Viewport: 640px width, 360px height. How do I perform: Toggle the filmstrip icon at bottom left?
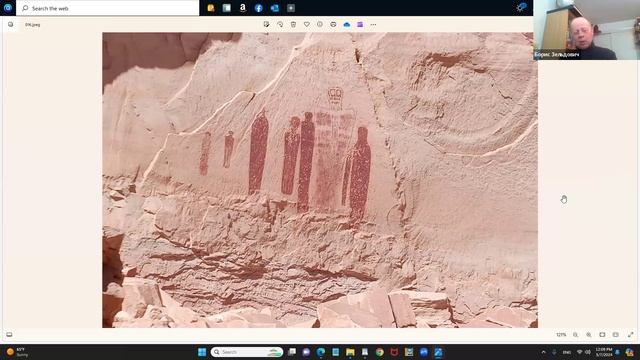9,335
